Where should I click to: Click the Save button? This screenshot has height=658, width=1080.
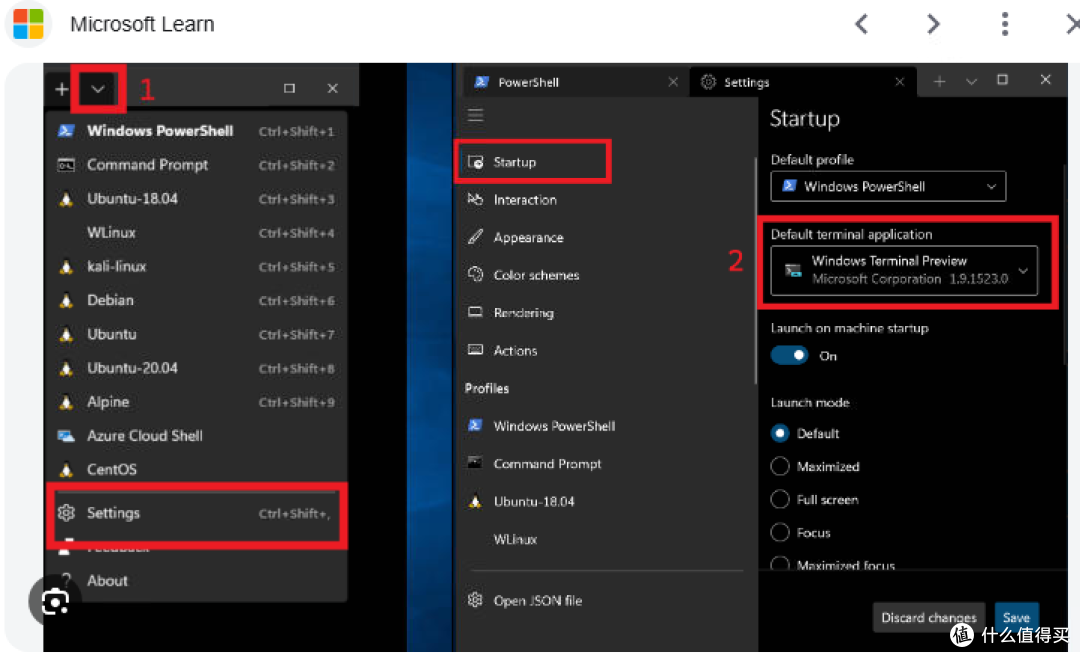coord(1016,617)
